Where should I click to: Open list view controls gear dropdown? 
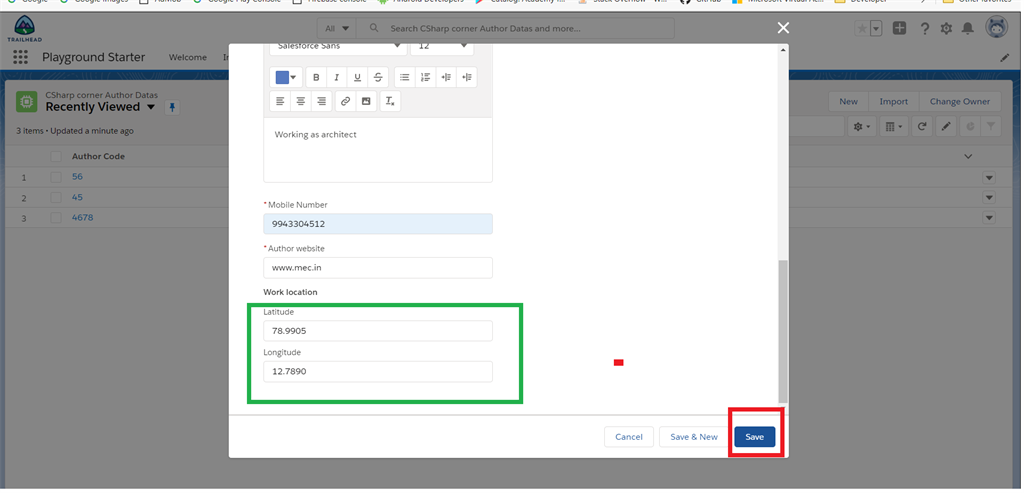[862, 127]
